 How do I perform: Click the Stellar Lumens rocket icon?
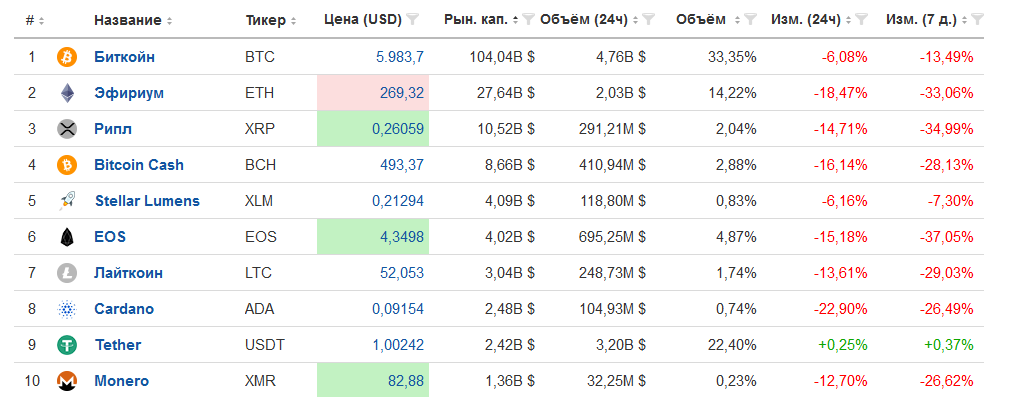[x=67, y=200]
